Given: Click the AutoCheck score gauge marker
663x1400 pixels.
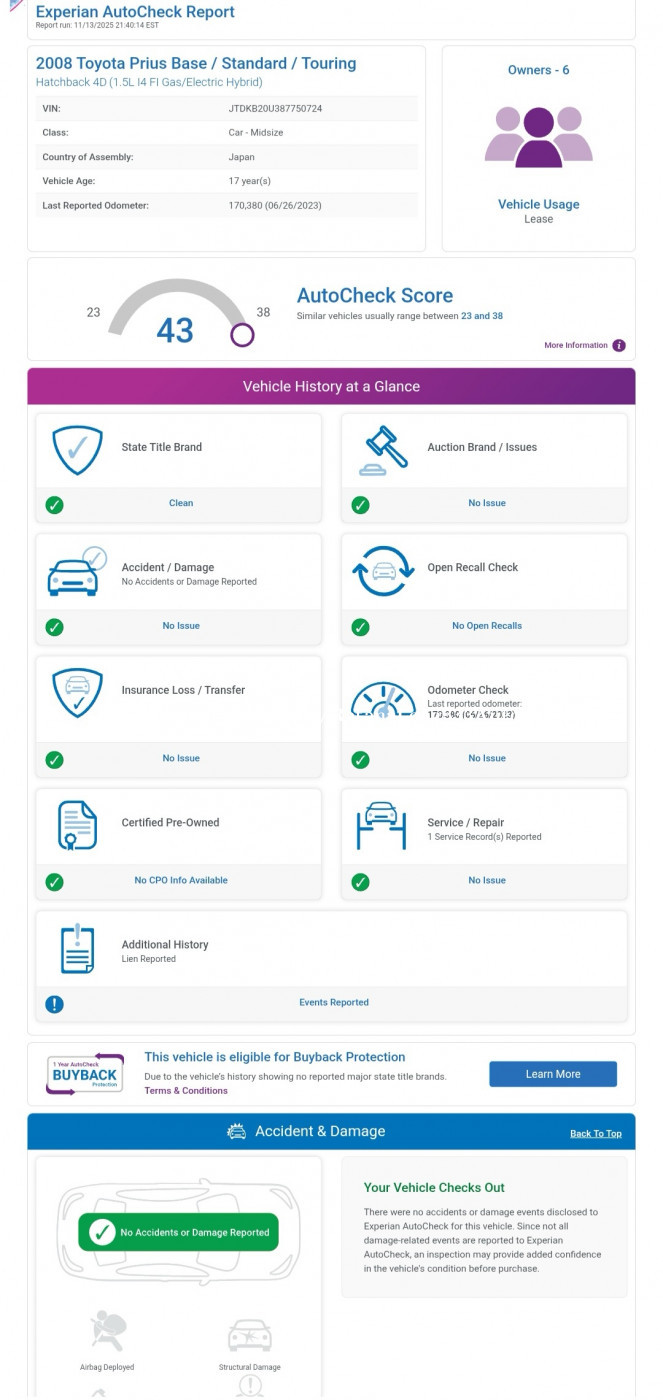Looking at the screenshot, I should click(x=242, y=335).
